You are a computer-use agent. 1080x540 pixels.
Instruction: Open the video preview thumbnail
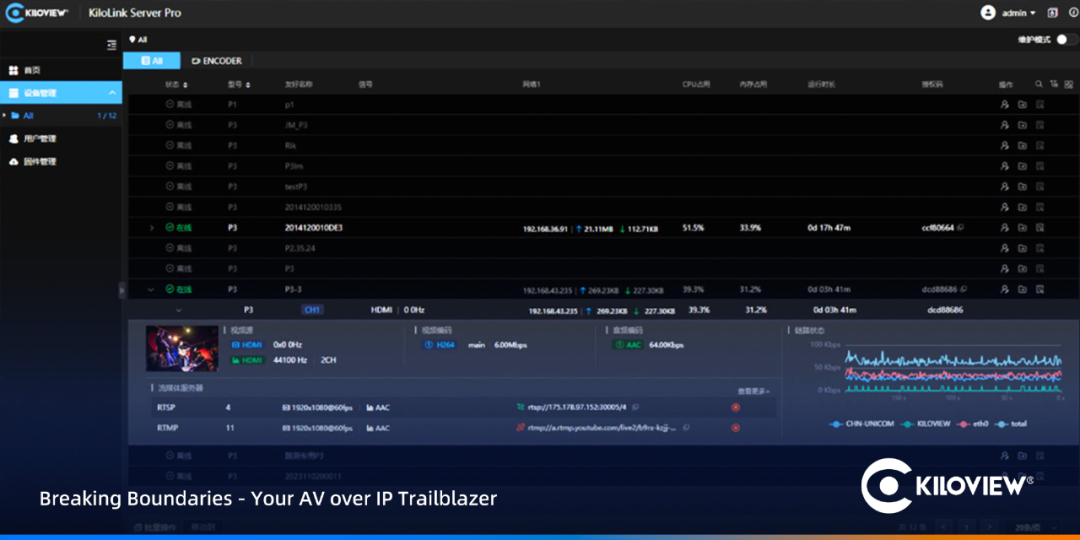[x=182, y=349]
